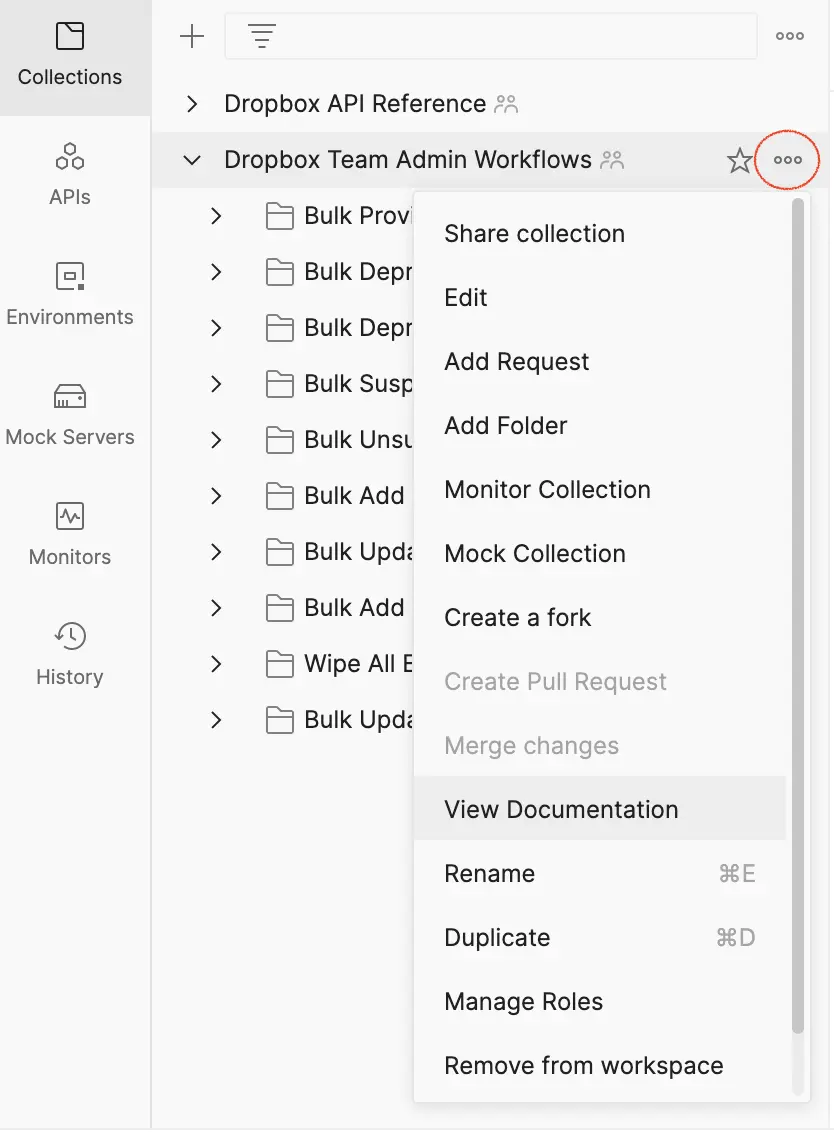Select Remove from workspace
The image size is (834, 1134).
[600, 1065]
